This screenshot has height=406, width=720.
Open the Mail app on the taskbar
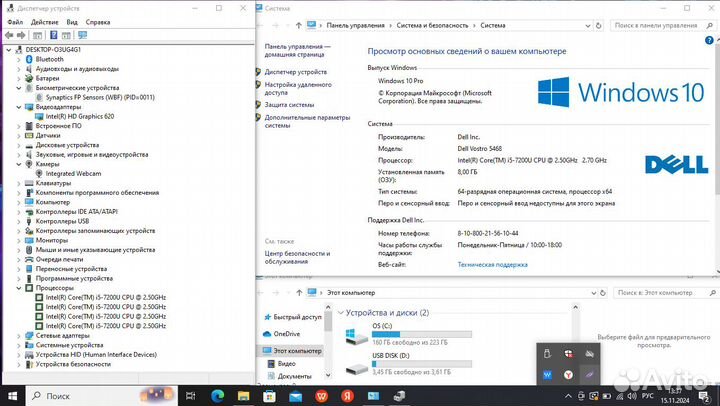point(296,395)
